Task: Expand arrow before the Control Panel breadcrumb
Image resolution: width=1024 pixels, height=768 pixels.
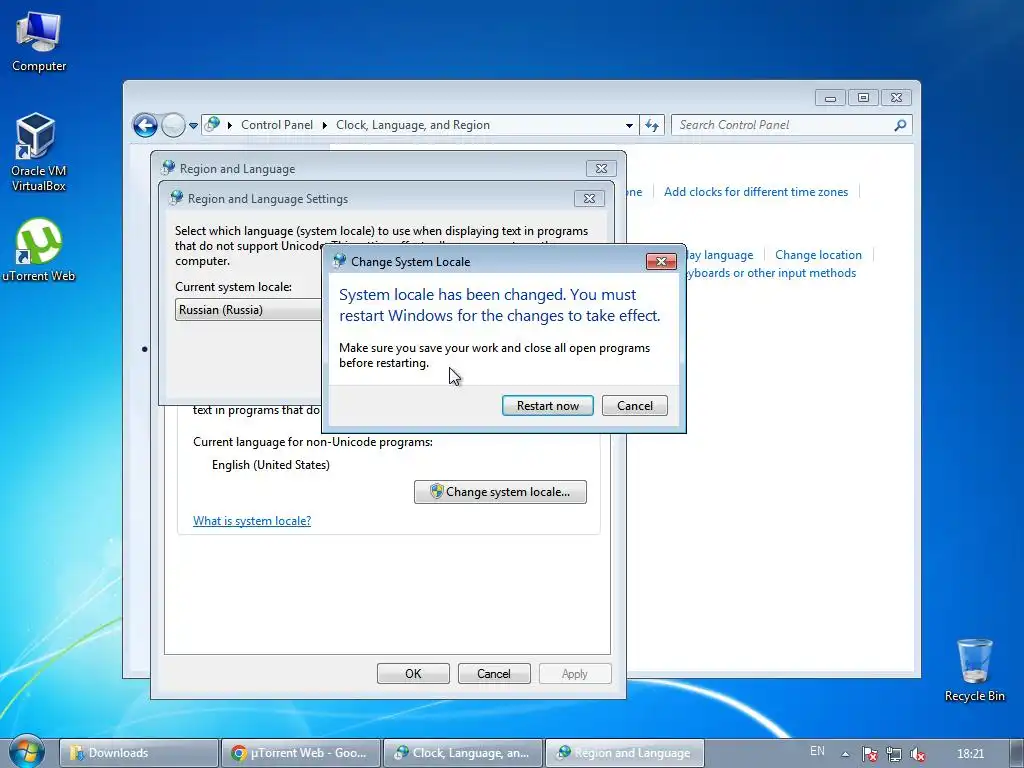Action: [x=230, y=125]
